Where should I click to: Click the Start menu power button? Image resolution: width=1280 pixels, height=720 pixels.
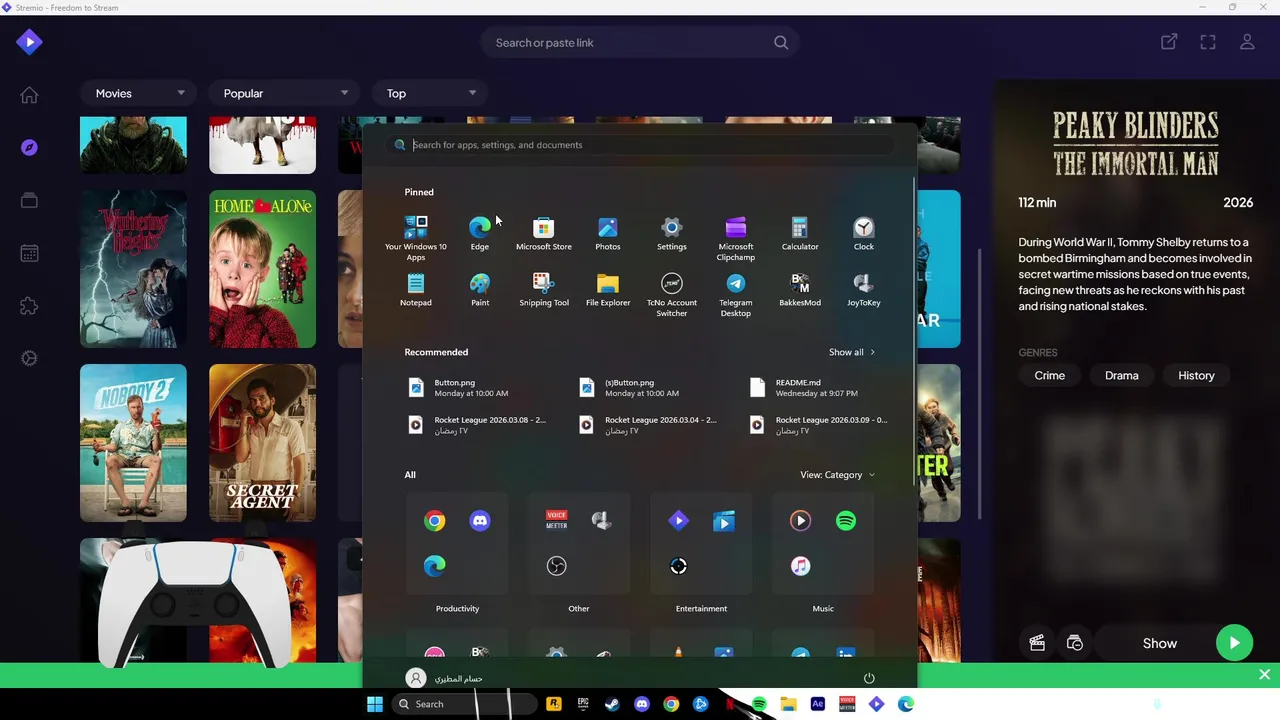(869, 678)
